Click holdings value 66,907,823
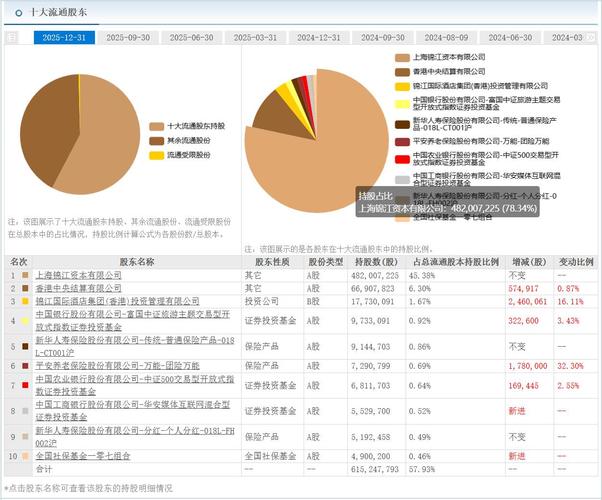This screenshot has height=500, width=602. click(x=372, y=288)
